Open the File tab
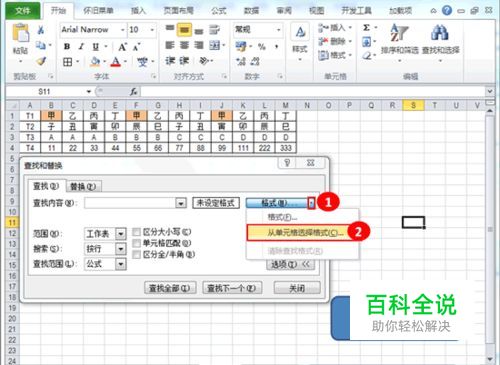 (23, 11)
